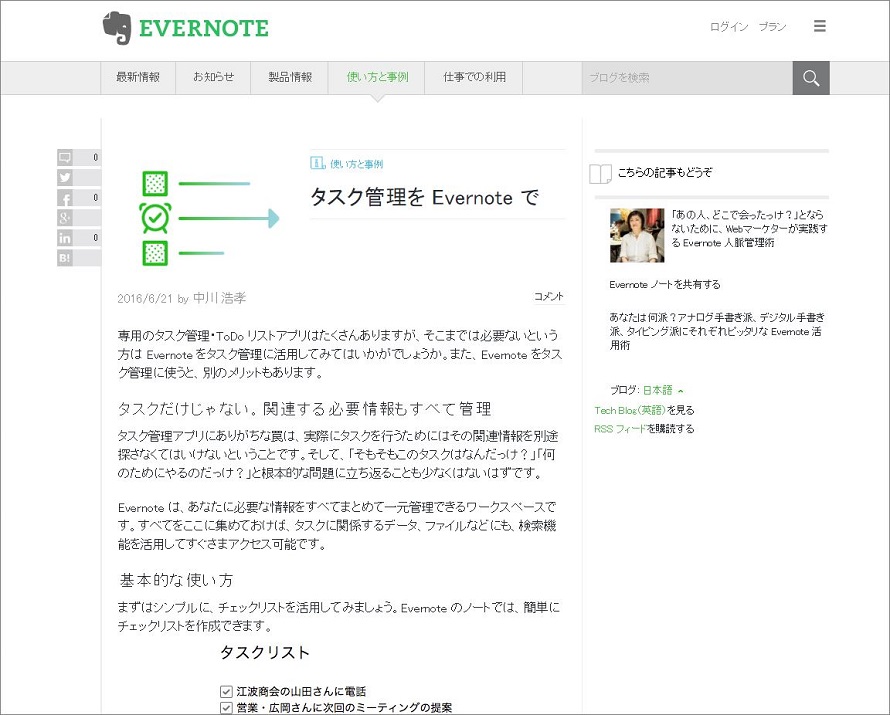Screen dimensions: 890x715
Task: Share article via Facebook icon
Action: [x=65, y=197]
